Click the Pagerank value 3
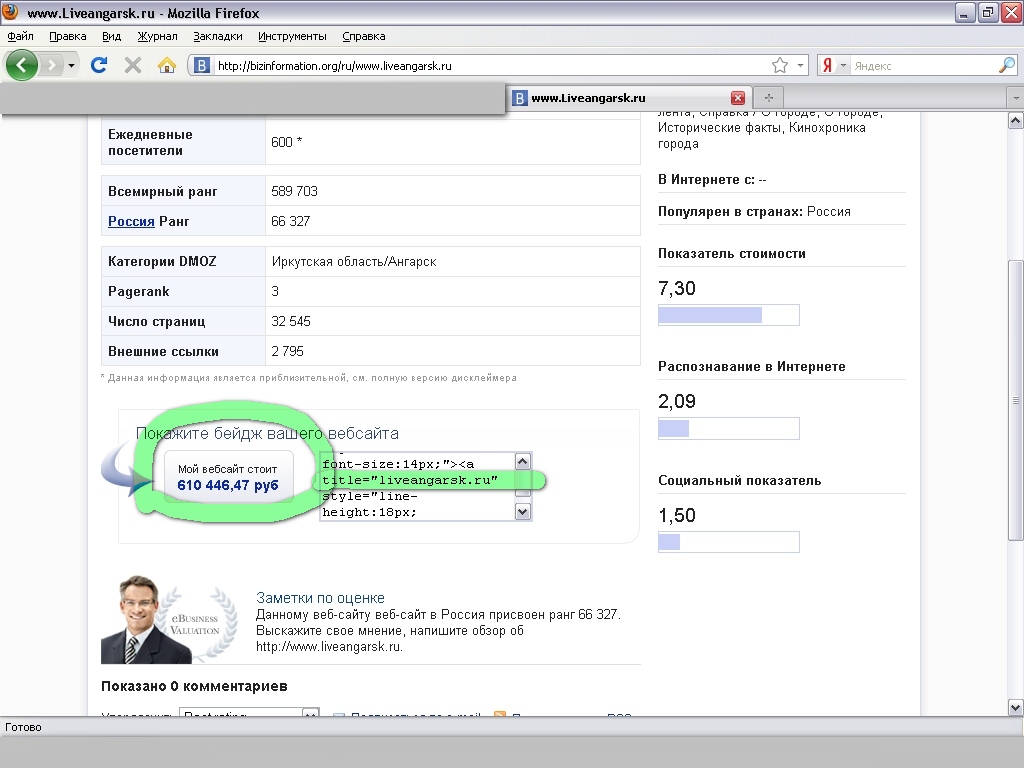Screen dimensions: 1024x768 pyautogui.click(x=275, y=291)
